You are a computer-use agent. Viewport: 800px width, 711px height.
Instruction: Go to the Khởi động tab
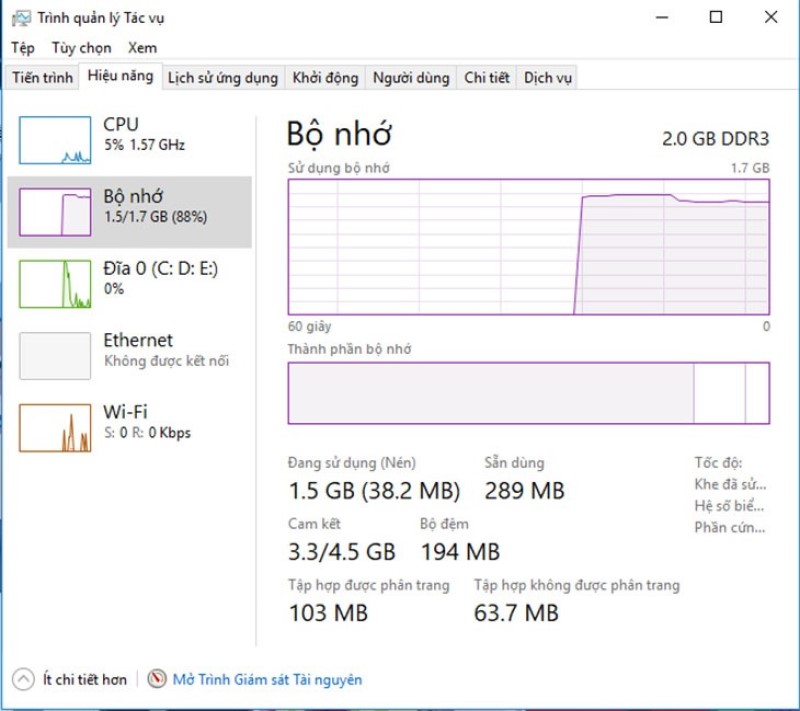(325, 78)
